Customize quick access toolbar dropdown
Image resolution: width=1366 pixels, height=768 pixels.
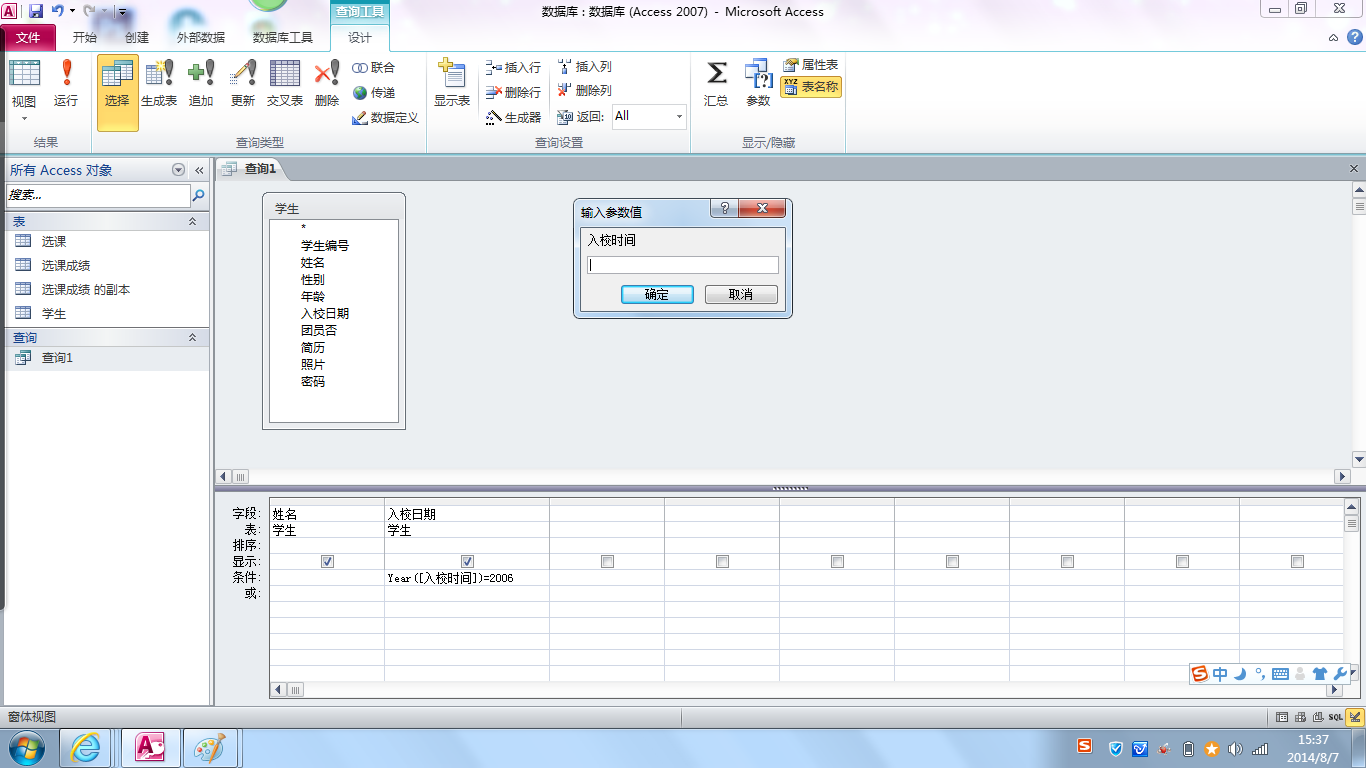click(123, 12)
